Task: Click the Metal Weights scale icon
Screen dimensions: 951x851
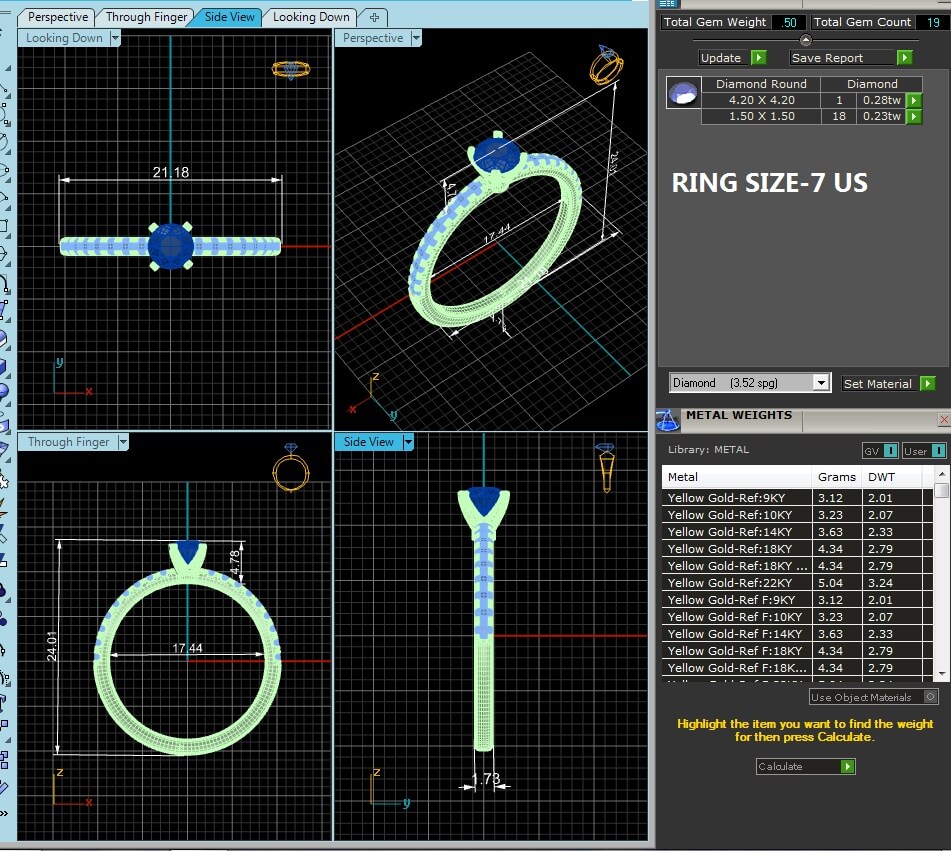Action: click(667, 419)
